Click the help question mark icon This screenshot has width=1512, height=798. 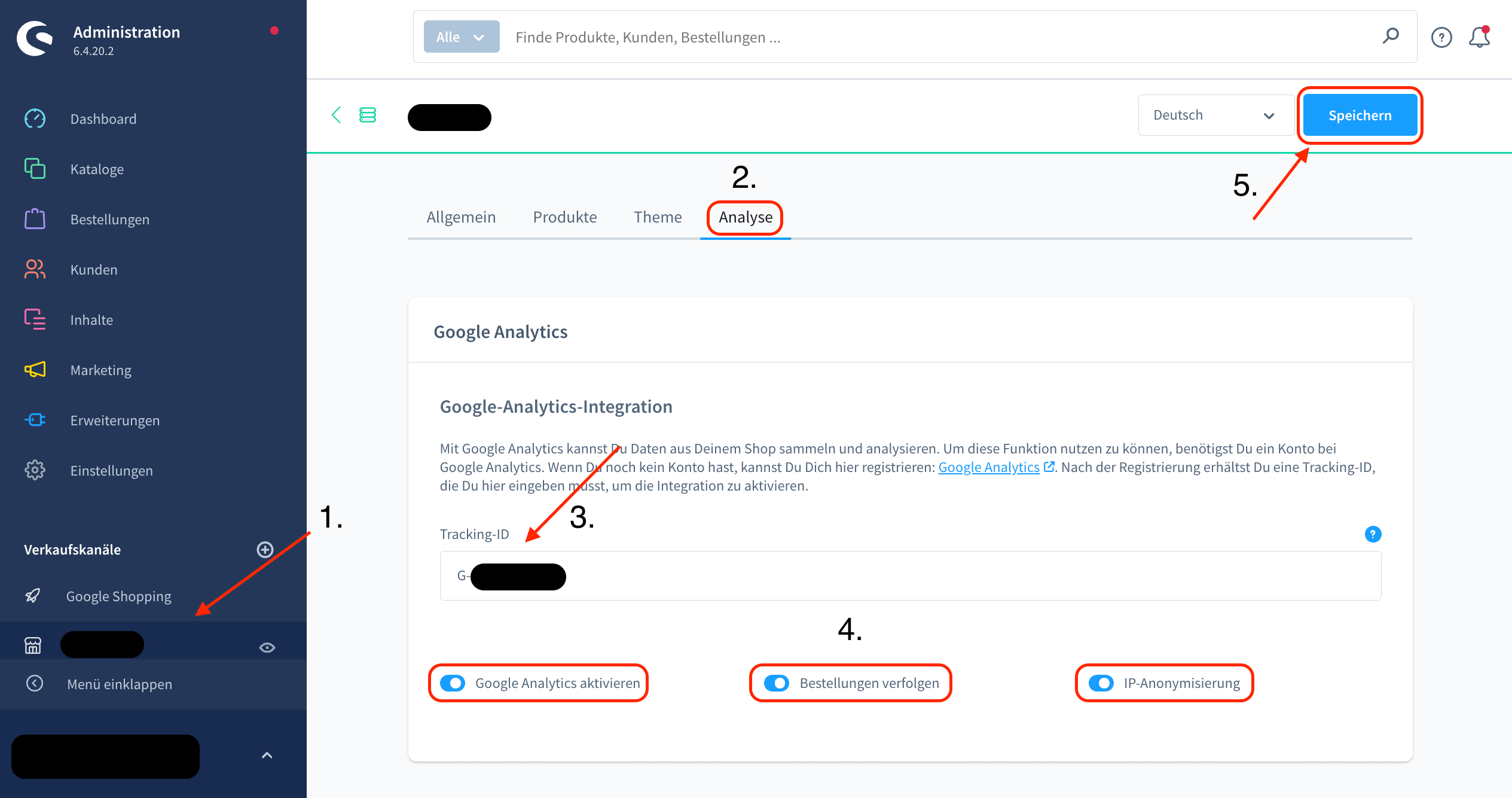tap(1441, 37)
